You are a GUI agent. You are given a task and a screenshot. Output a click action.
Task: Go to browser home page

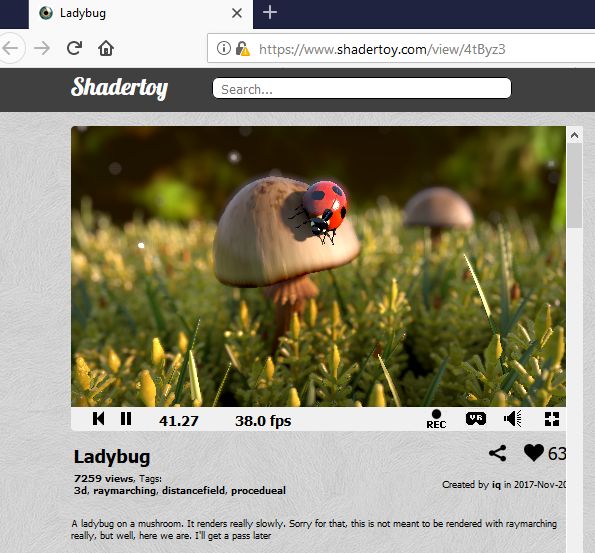tap(106, 48)
